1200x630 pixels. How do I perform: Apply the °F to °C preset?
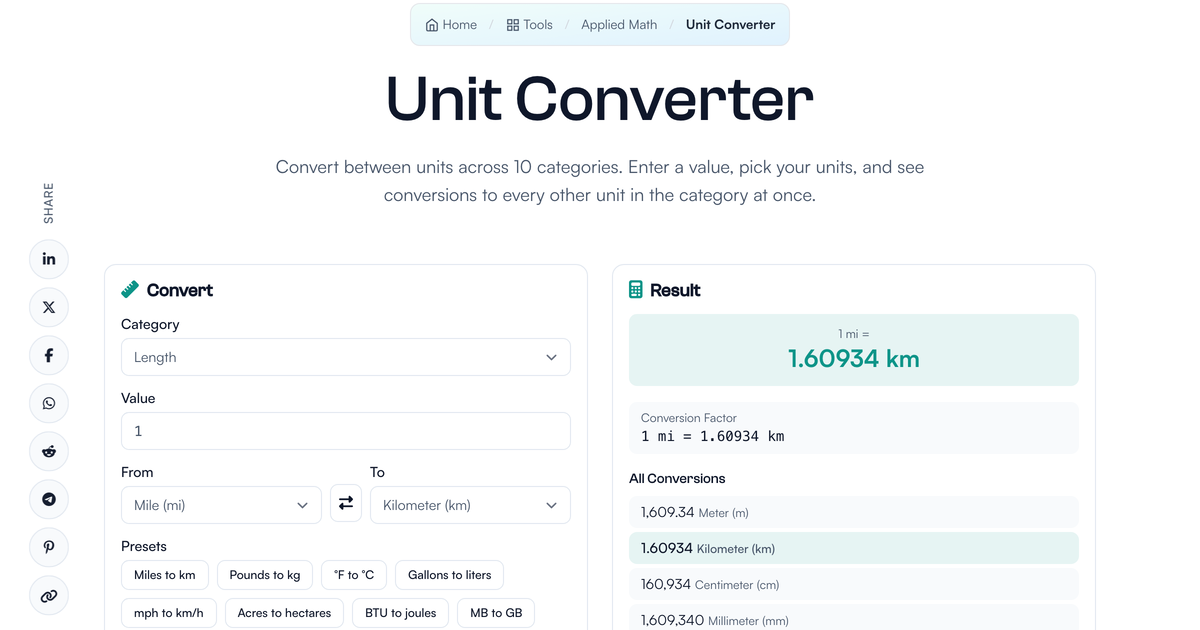pos(354,575)
